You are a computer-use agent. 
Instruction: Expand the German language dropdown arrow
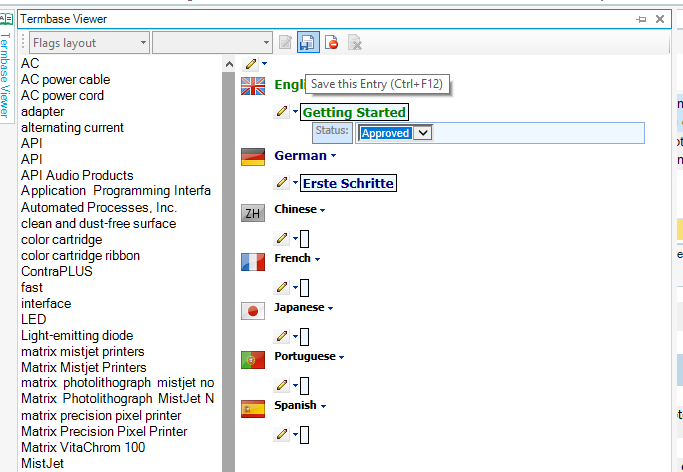[x=334, y=156]
